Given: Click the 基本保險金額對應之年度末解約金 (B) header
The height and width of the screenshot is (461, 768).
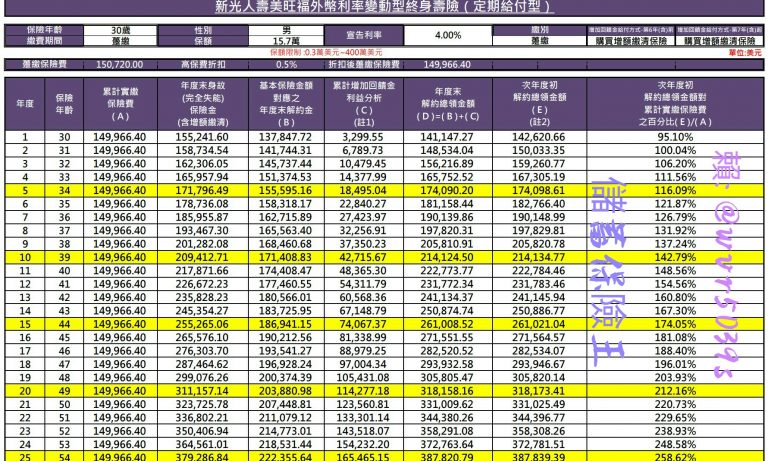Looking at the screenshot, I should click(286, 103).
